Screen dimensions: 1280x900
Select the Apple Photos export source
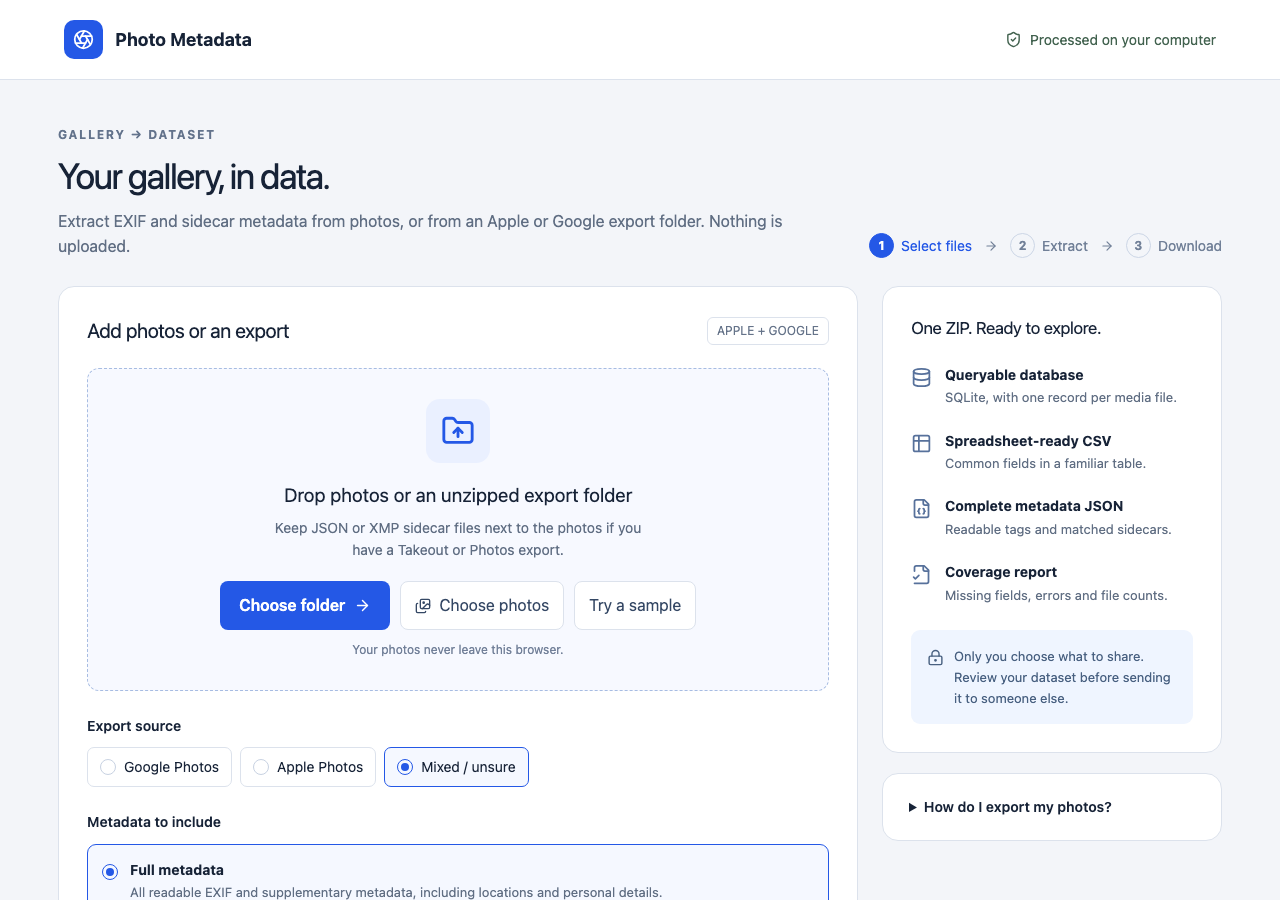coord(308,767)
